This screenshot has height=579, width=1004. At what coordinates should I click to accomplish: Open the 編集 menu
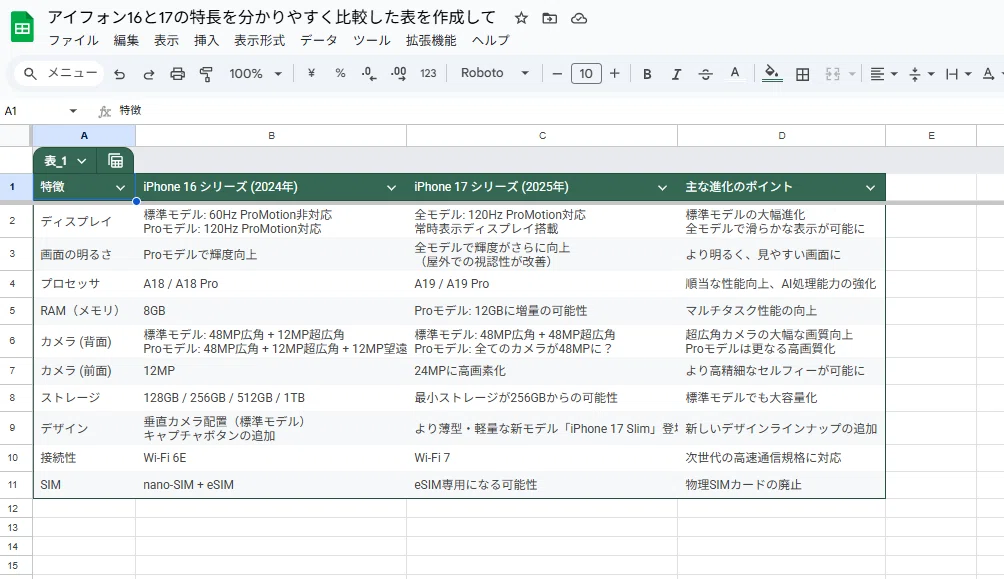[x=126, y=40]
